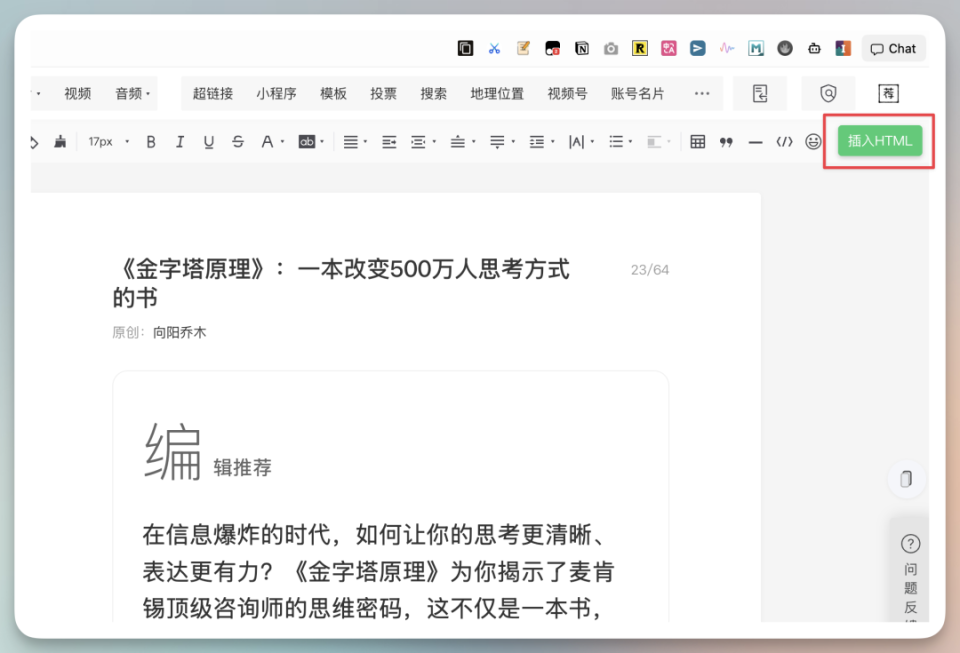Click the format painter brush icon

pos(60,142)
